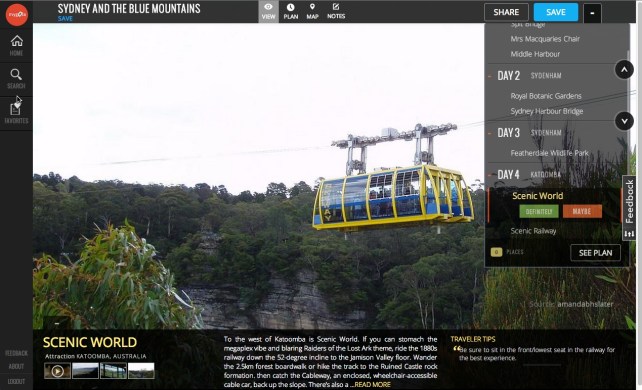Mark Scenic World as Definitely

pyautogui.click(x=539, y=212)
